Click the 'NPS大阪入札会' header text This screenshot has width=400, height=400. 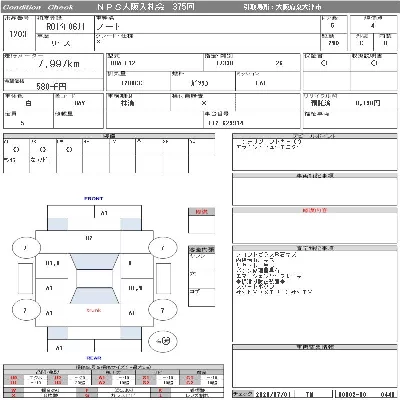click(131, 7)
